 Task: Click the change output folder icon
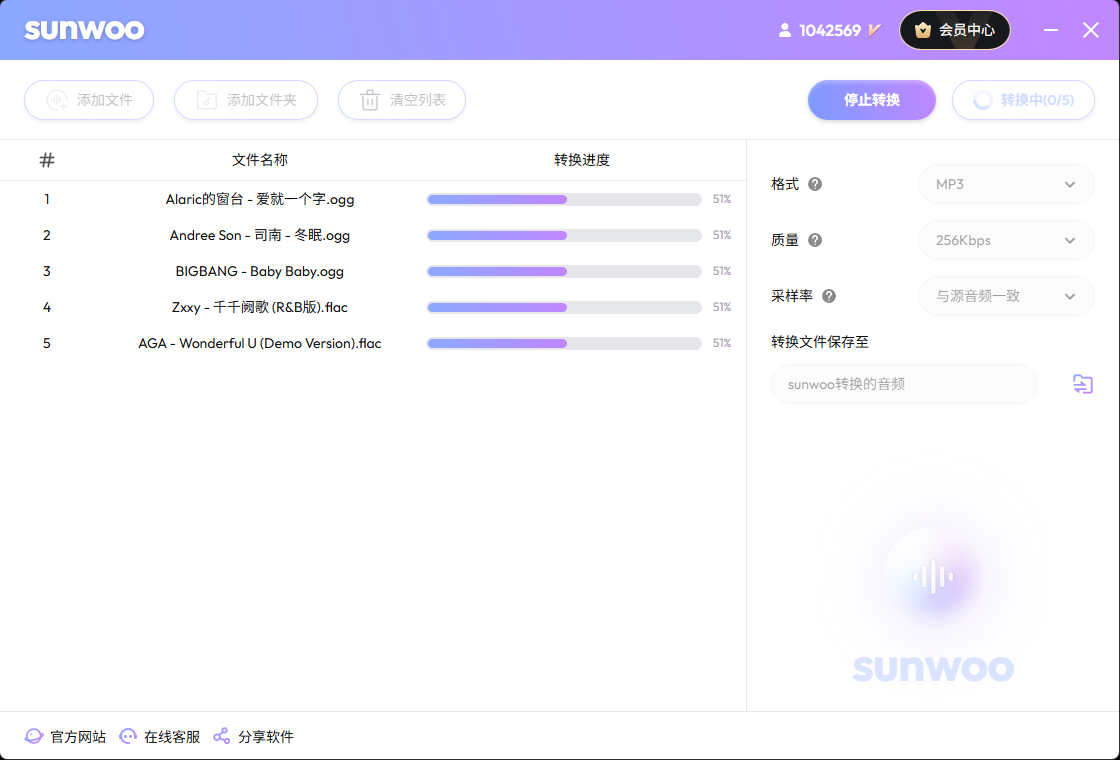coord(1082,384)
